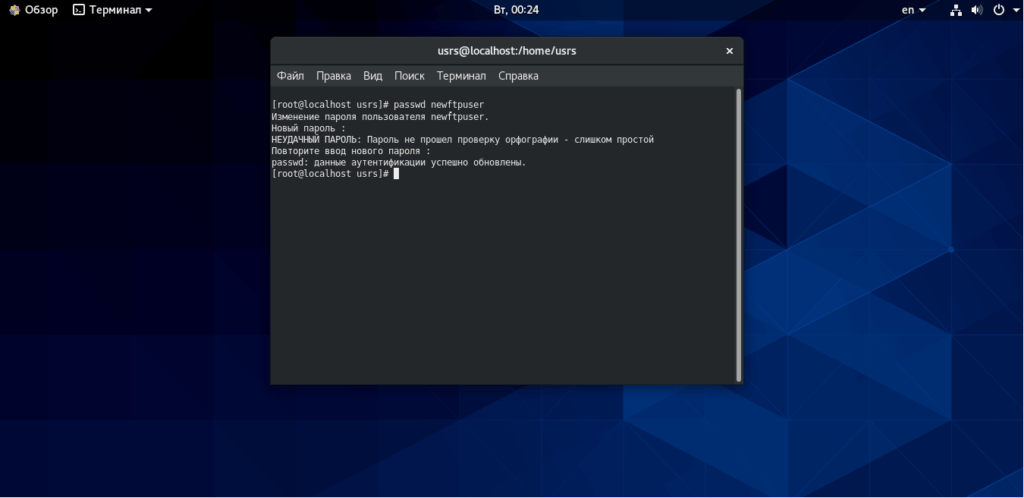Image resolution: width=1024 pixels, height=498 pixels.
Task: Close the terminal window
Action: point(729,51)
